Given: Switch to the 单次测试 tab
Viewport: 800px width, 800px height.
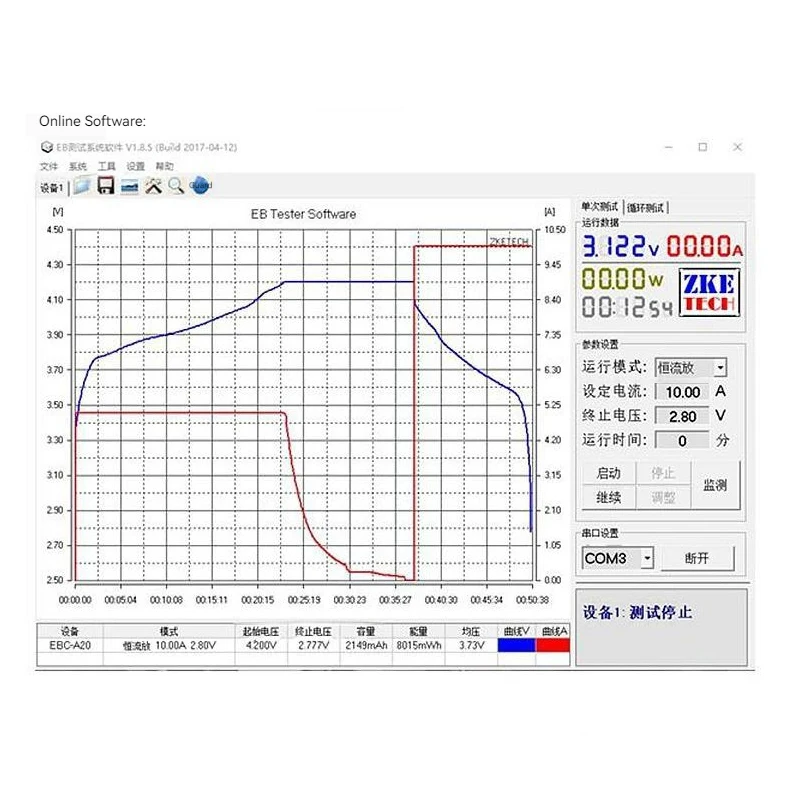Looking at the screenshot, I should [599, 207].
